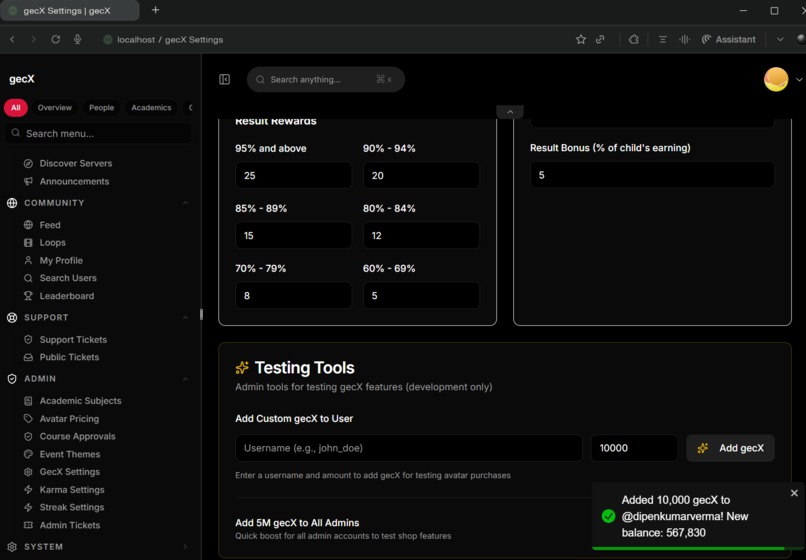Edit the 60% - 69% reward field
Image resolution: width=806 pixels, height=560 pixels.
pos(421,296)
